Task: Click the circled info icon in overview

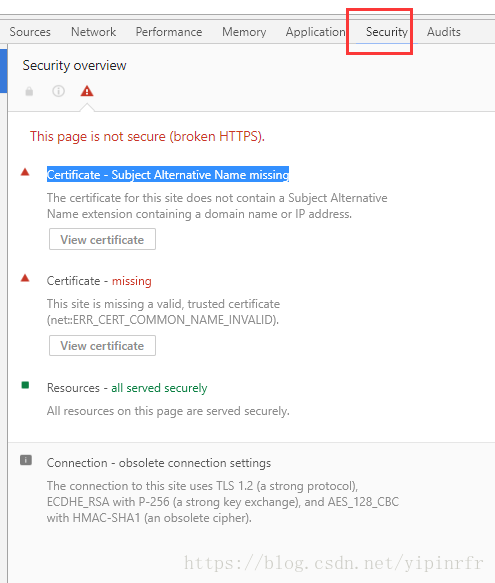Action: pyautogui.click(x=58, y=91)
